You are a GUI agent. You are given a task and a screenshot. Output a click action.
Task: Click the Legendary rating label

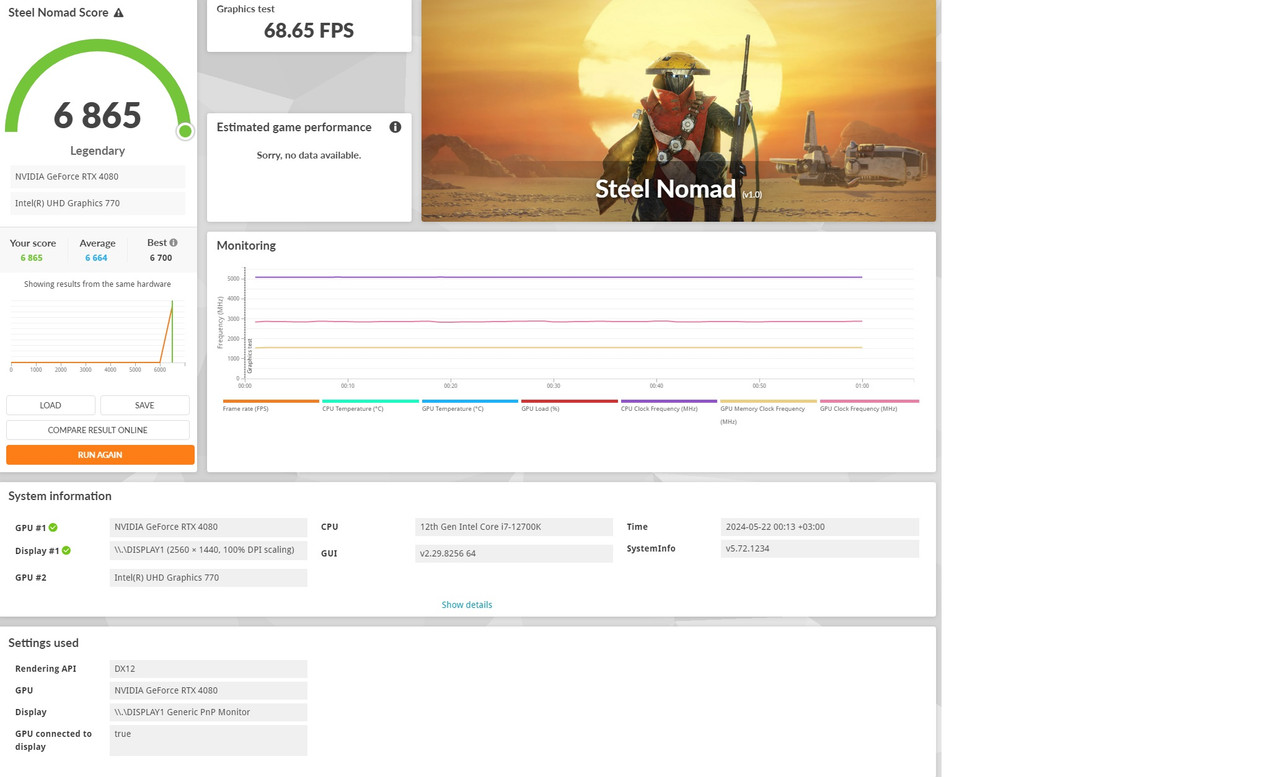(x=97, y=151)
